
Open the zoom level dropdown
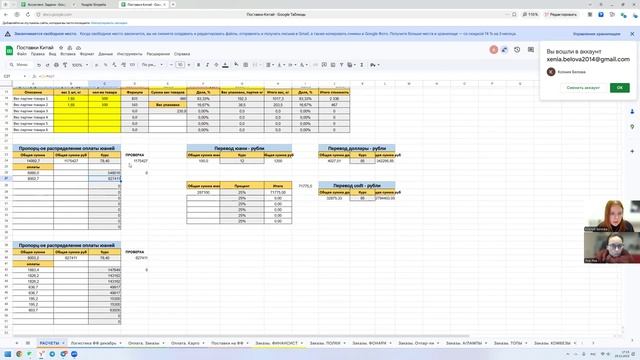pos(80,65)
